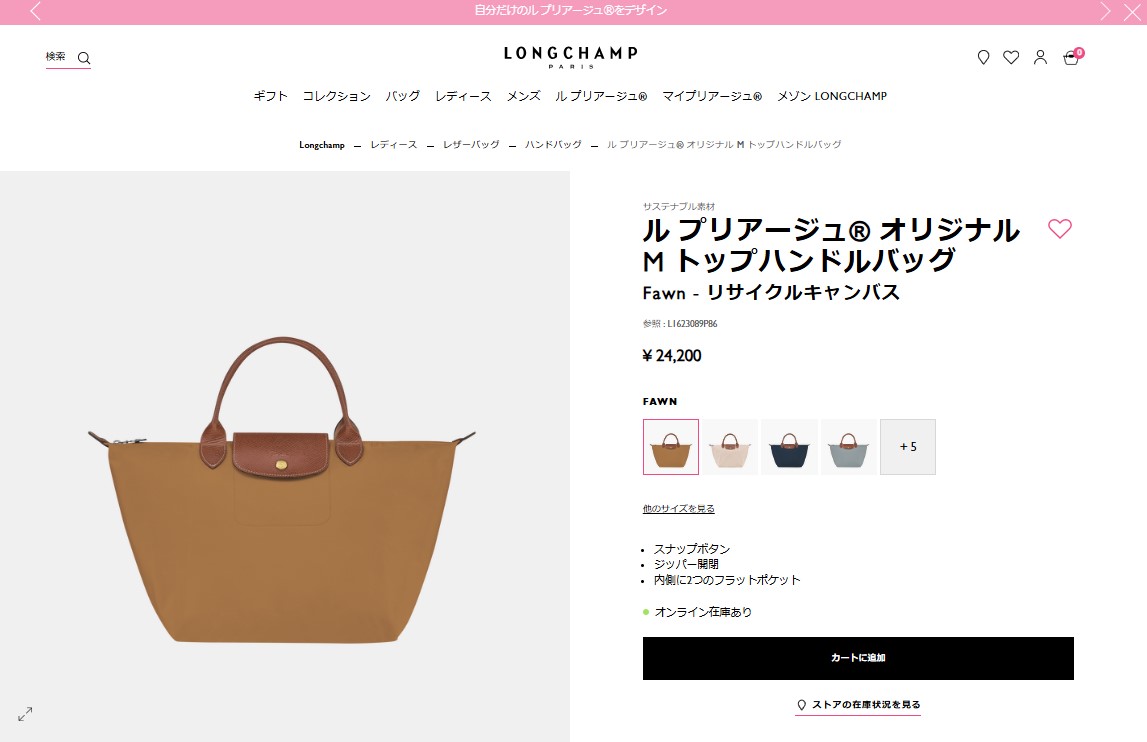The image size is (1147, 742).
Task: Expand the product image to fullscreen
Action: [25, 713]
